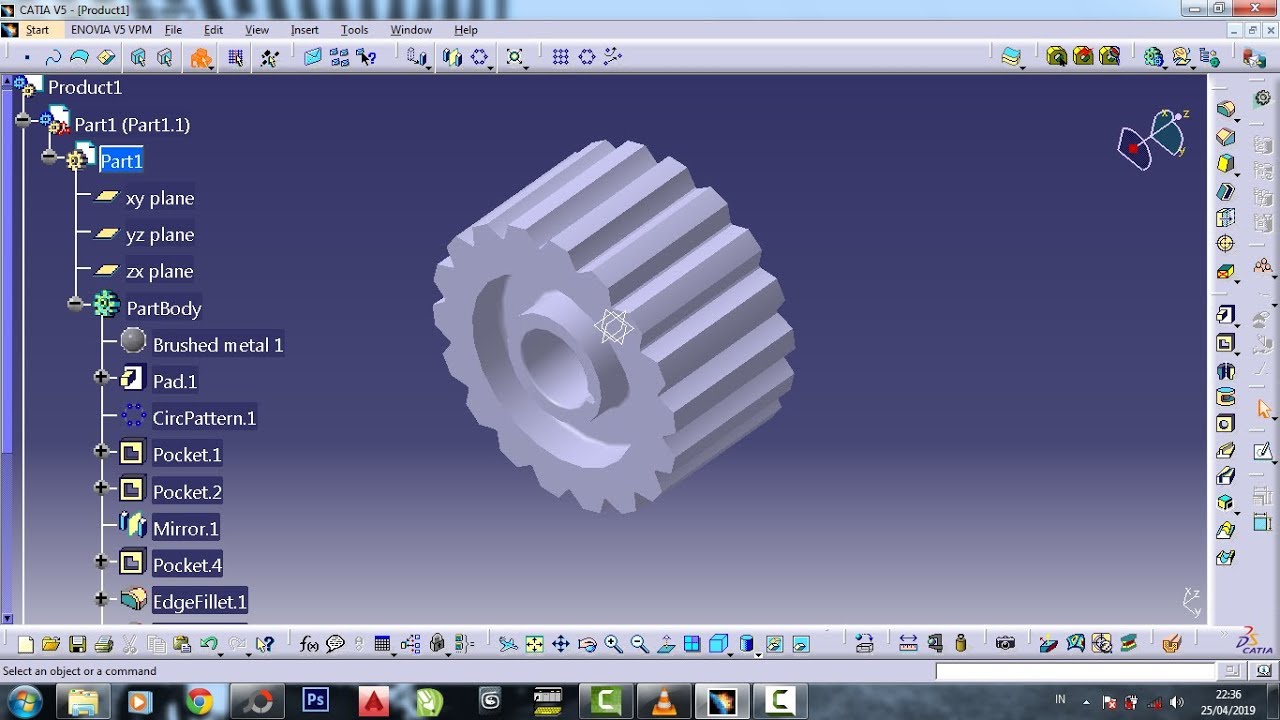Click the Point creation icon in top toolbar
Image resolution: width=1280 pixels, height=720 pixels.
click(27, 58)
